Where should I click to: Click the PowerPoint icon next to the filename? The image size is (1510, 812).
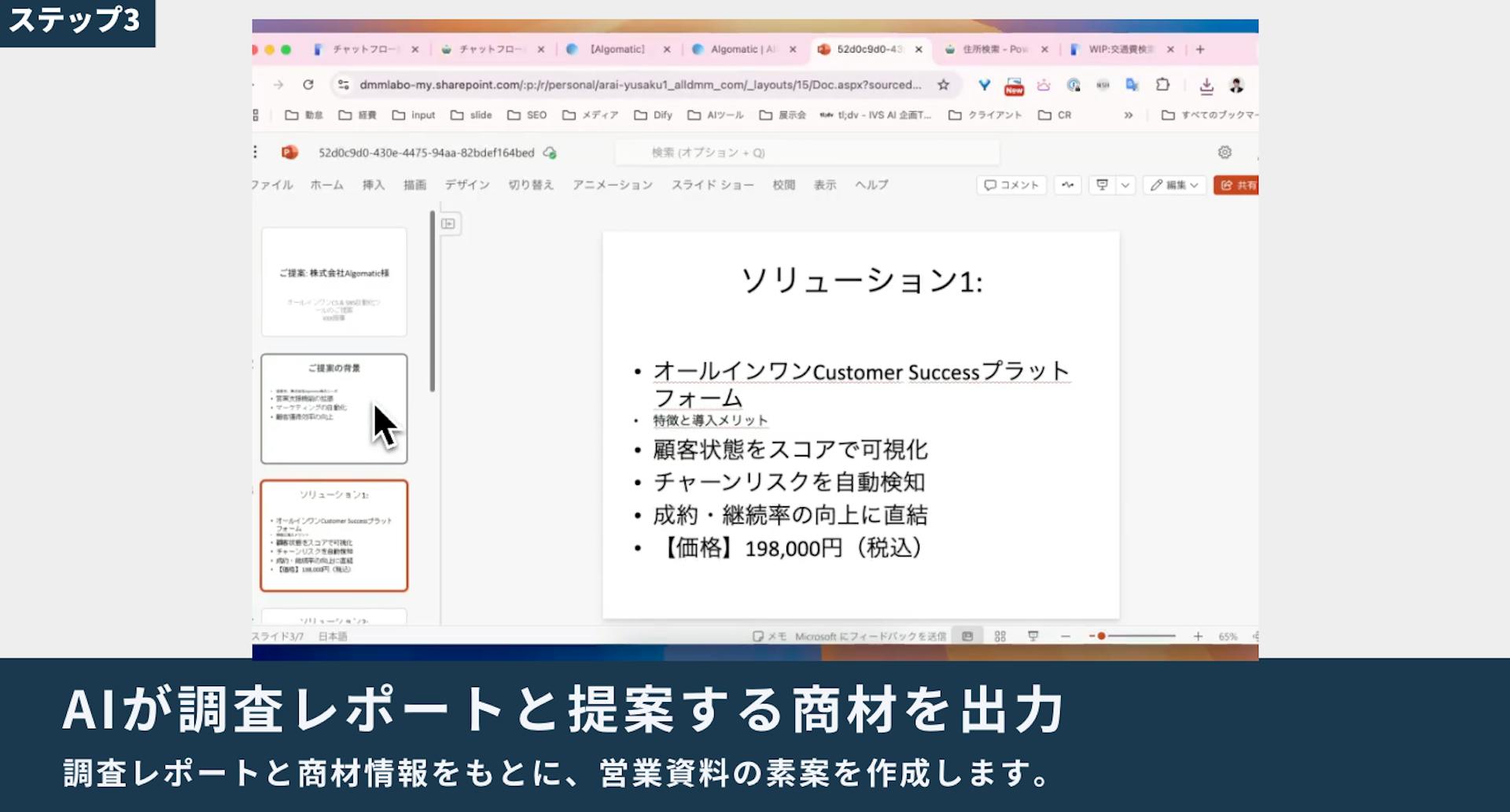(291, 152)
